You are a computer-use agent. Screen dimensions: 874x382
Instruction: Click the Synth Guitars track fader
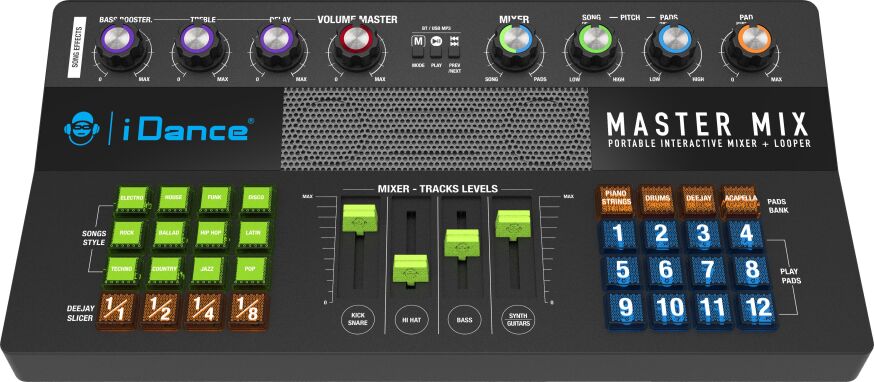point(513,225)
